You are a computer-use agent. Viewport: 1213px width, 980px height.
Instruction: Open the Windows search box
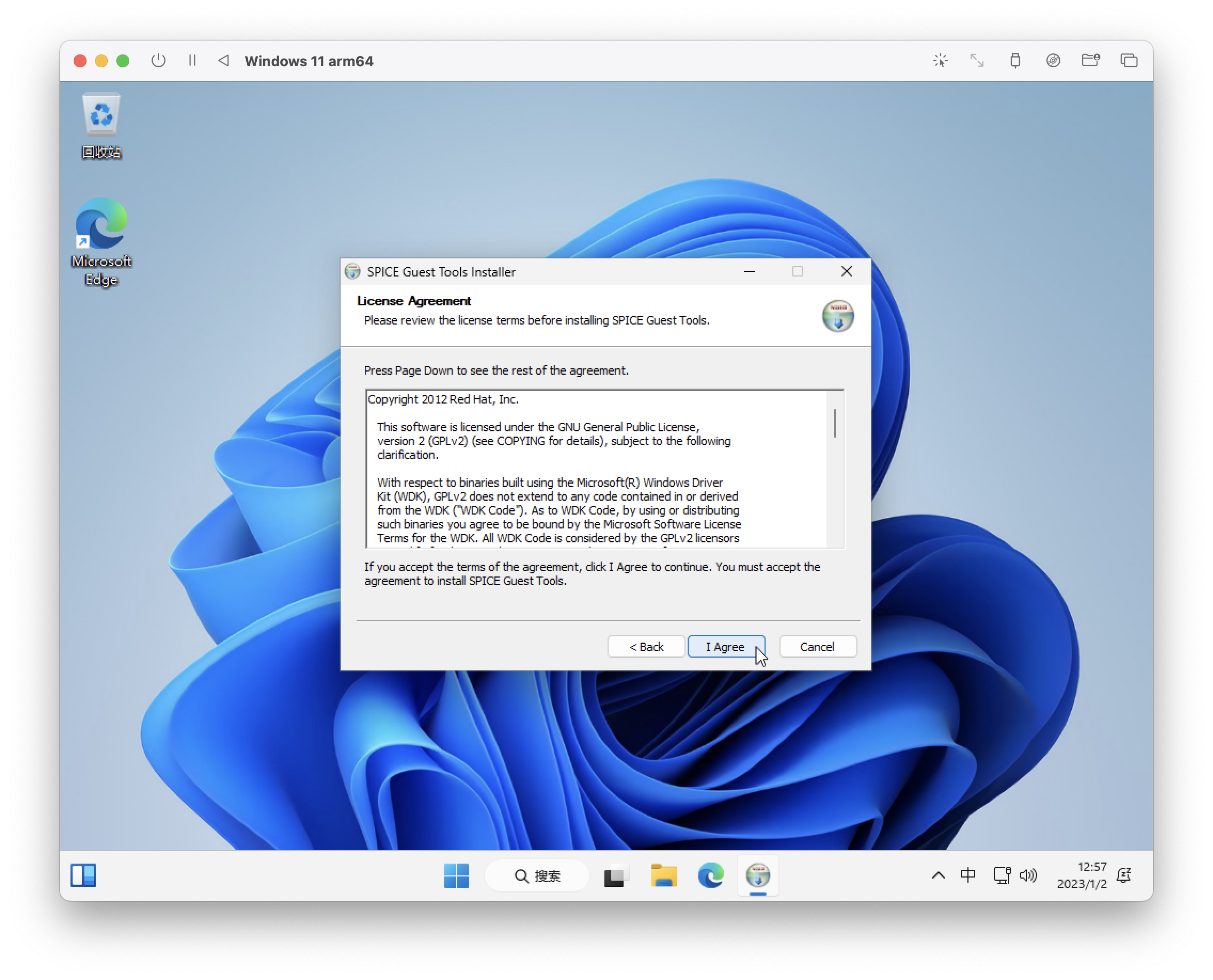(537, 875)
